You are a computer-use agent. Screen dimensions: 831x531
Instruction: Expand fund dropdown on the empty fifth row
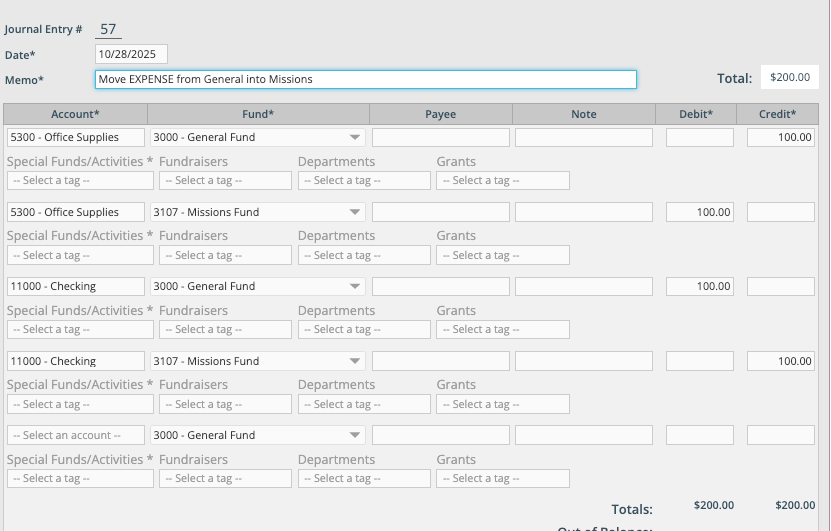pyautogui.click(x=258, y=436)
